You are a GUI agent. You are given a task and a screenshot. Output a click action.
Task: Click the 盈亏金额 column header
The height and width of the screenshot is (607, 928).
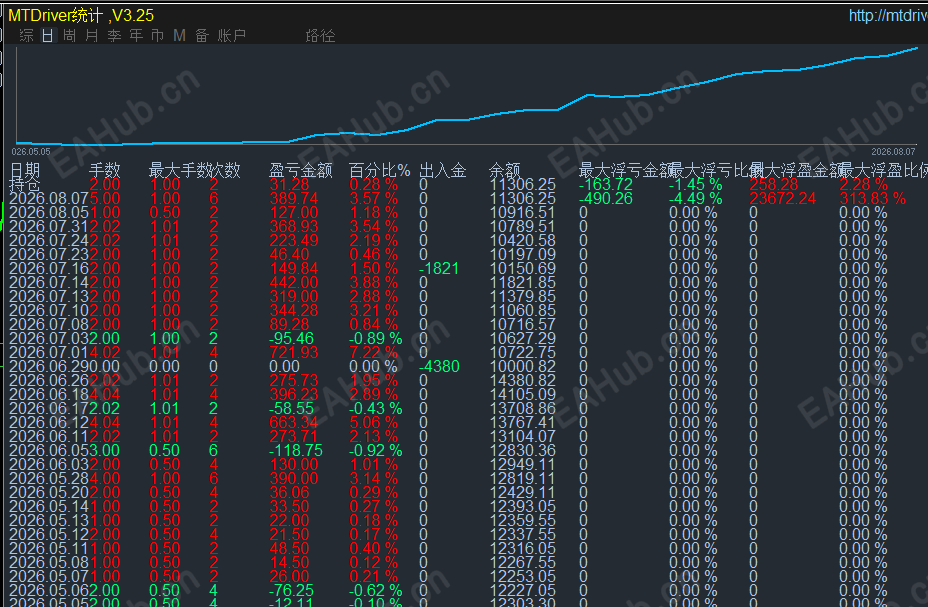pos(301,170)
